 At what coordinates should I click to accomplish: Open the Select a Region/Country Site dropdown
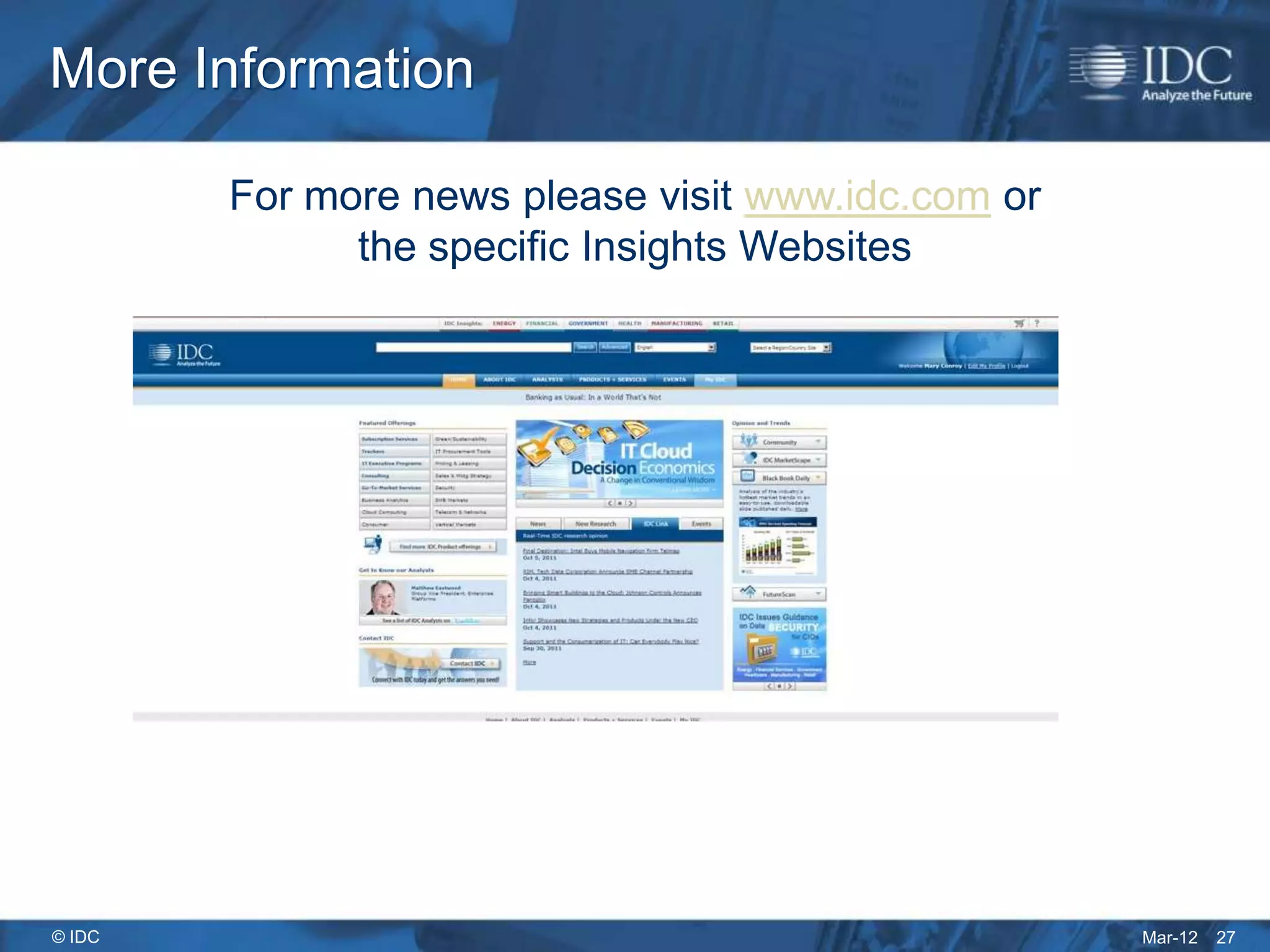click(x=791, y=348)
